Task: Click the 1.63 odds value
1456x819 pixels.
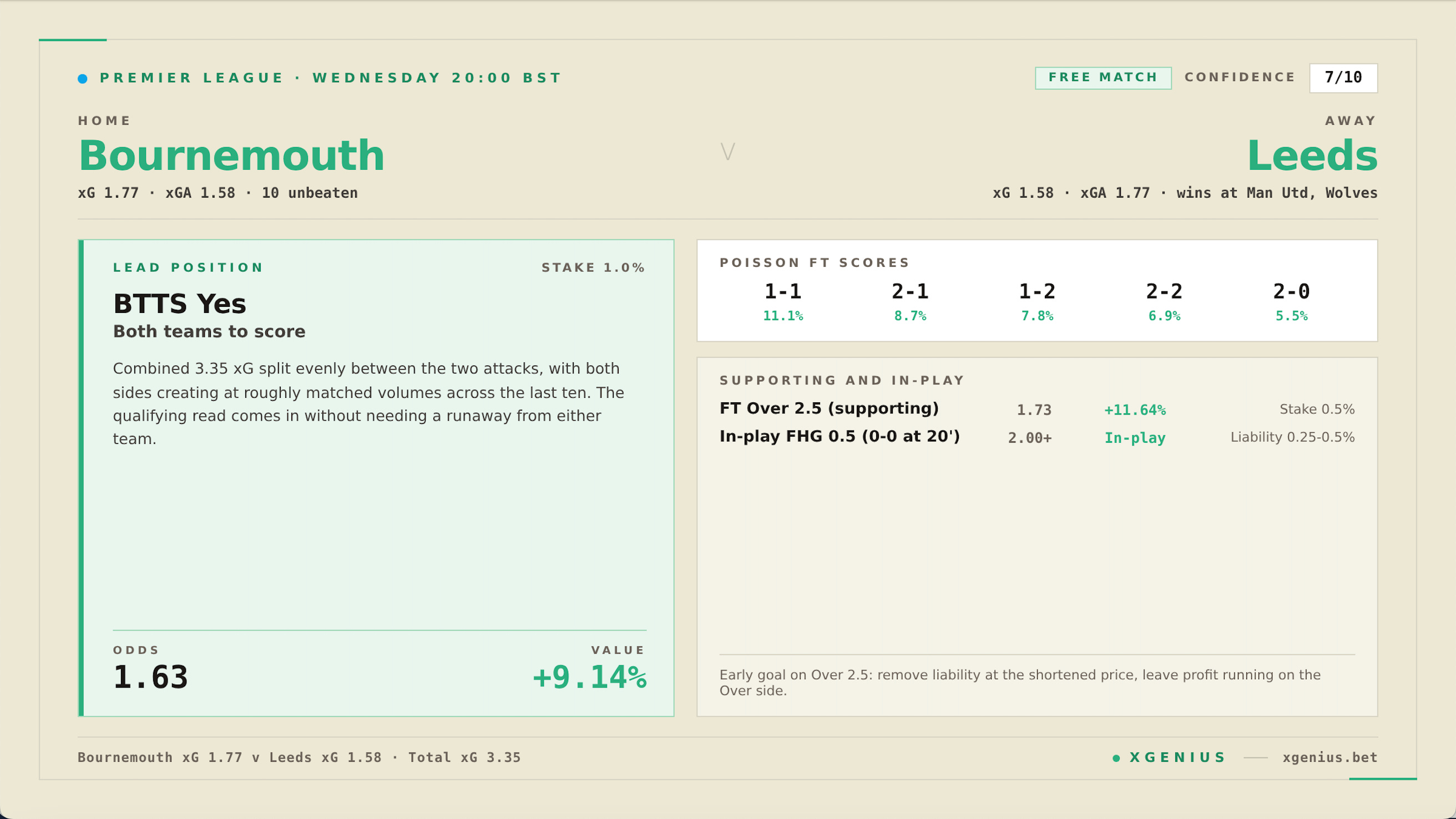Action: [x=150, y=677]
